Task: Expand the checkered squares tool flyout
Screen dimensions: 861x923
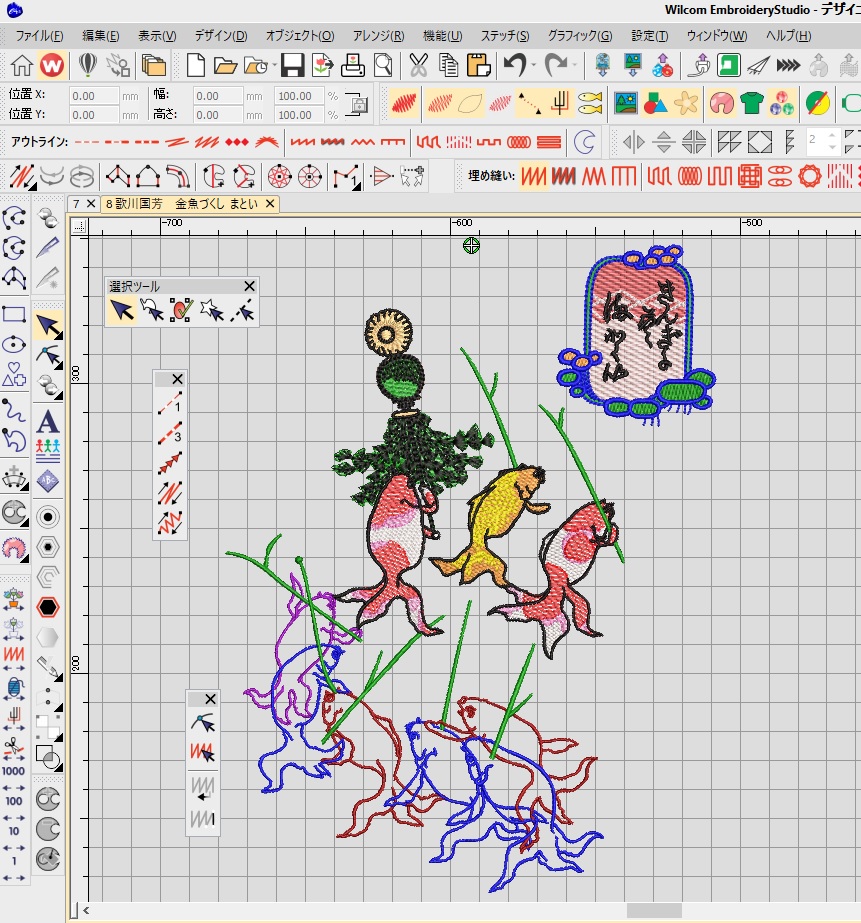Action: [x=59, y=736]
